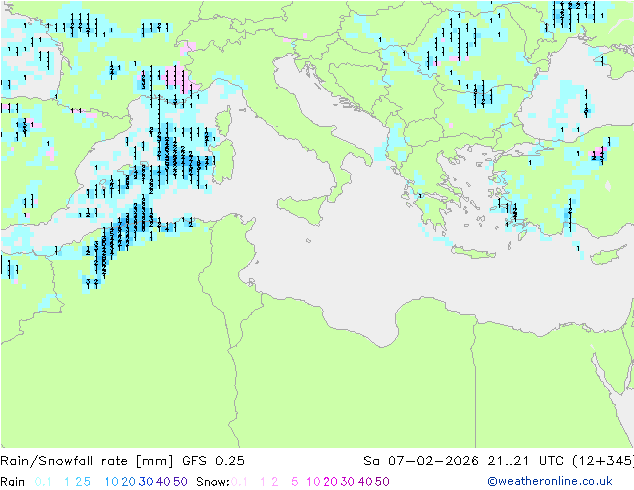Pick the Snow legend 10 value
This screenshot has width=634, height=490.
(x=313, y=482)
